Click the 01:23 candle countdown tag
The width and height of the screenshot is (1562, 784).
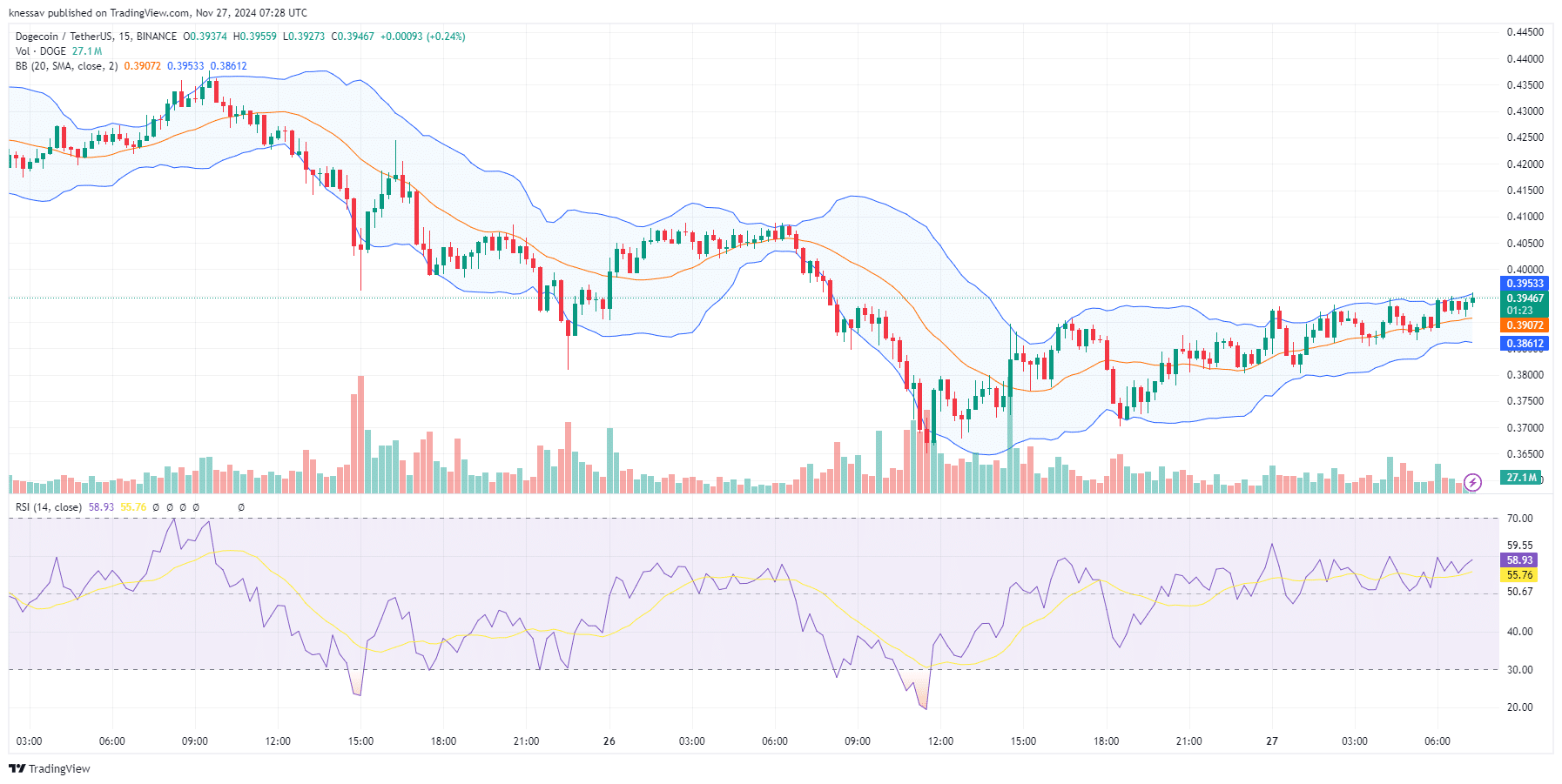(x=1520, y=311)
